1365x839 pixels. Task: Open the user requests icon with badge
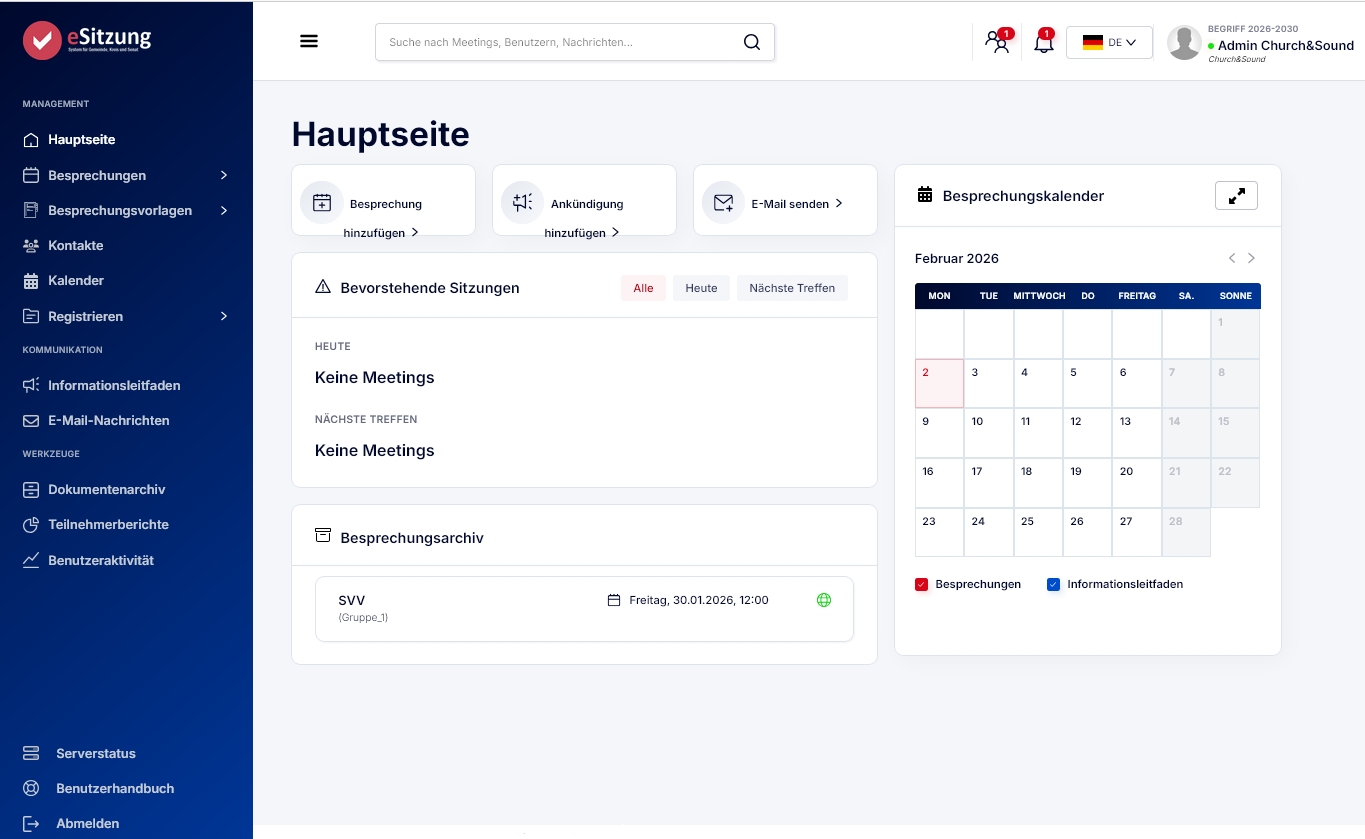coord(996,42)
